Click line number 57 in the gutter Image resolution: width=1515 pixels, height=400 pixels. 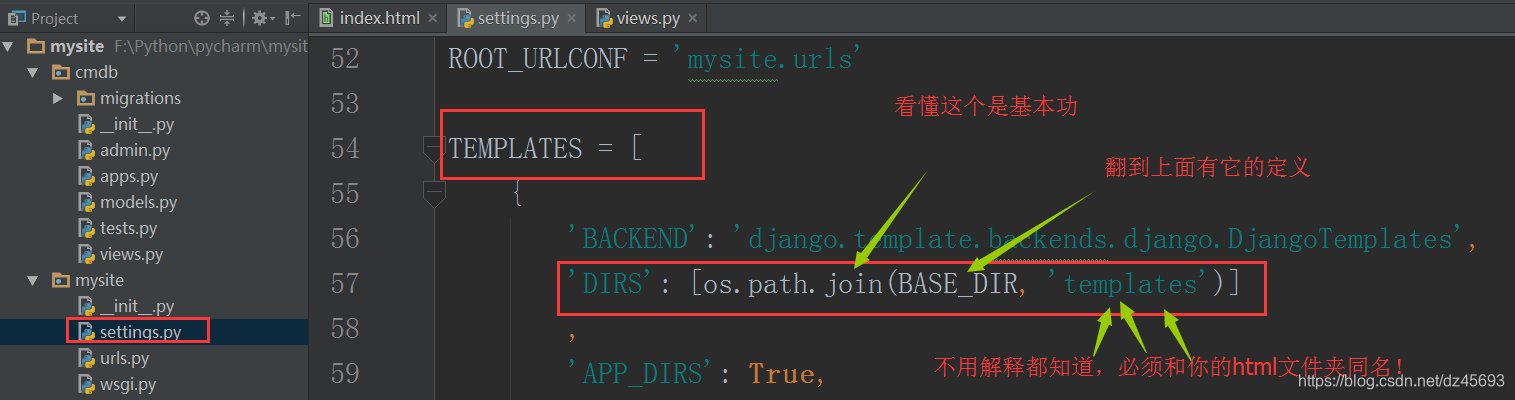pos(344,284)
